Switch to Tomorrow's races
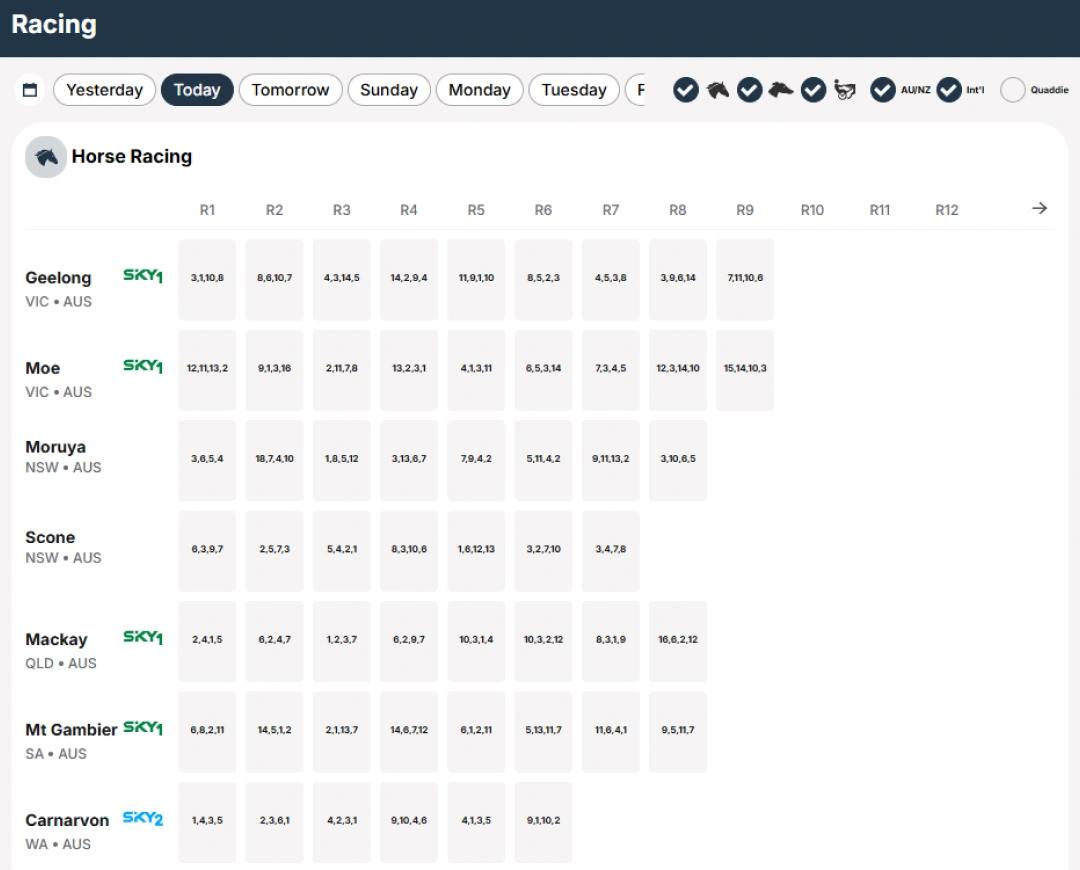Viewport: 1080px width, 870px height. (x=291, y=90)
